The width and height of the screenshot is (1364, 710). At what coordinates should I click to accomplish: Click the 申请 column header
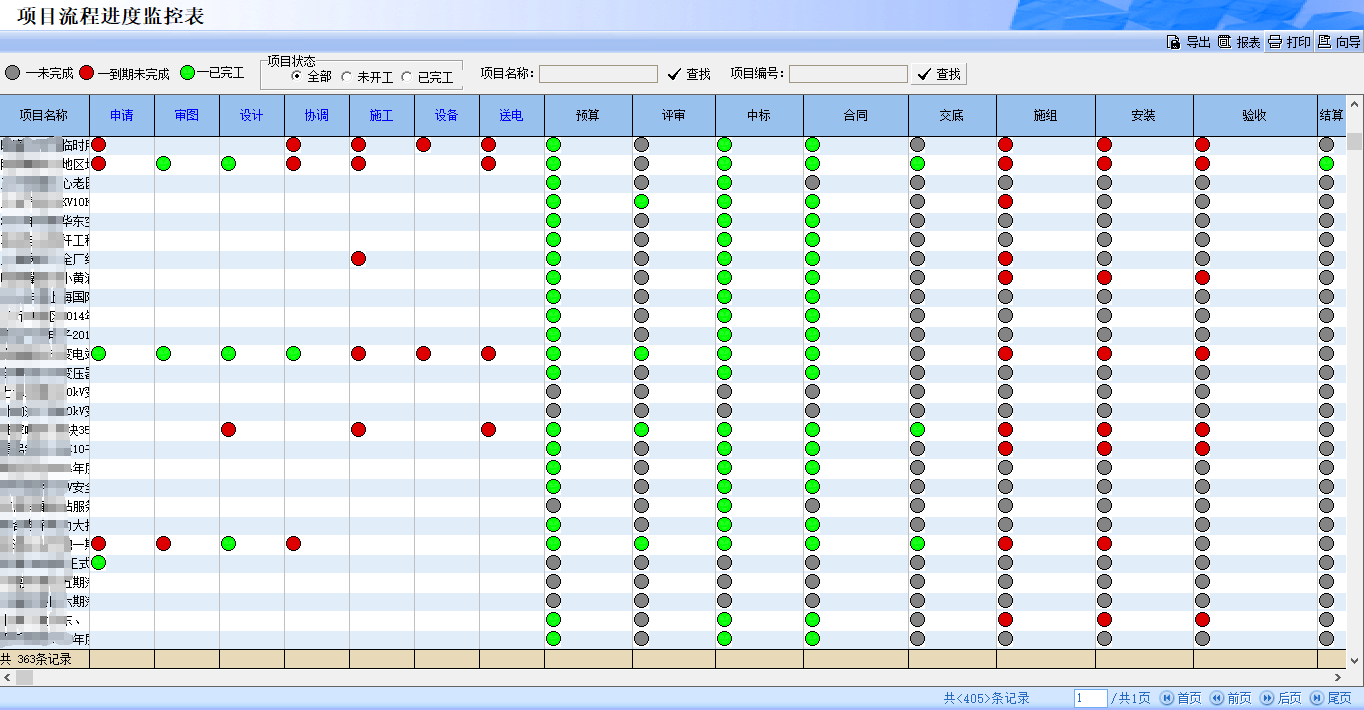click(122, 115)
